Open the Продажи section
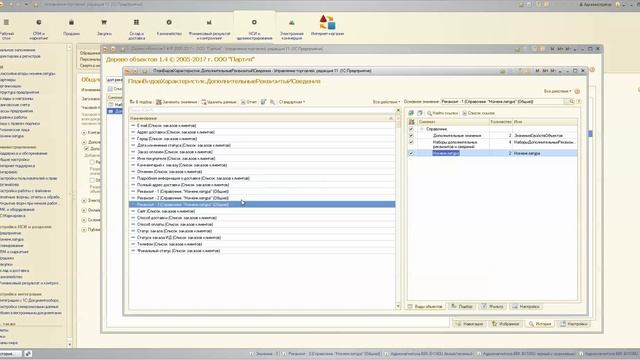Screen dimensions: 640x360 71,27
